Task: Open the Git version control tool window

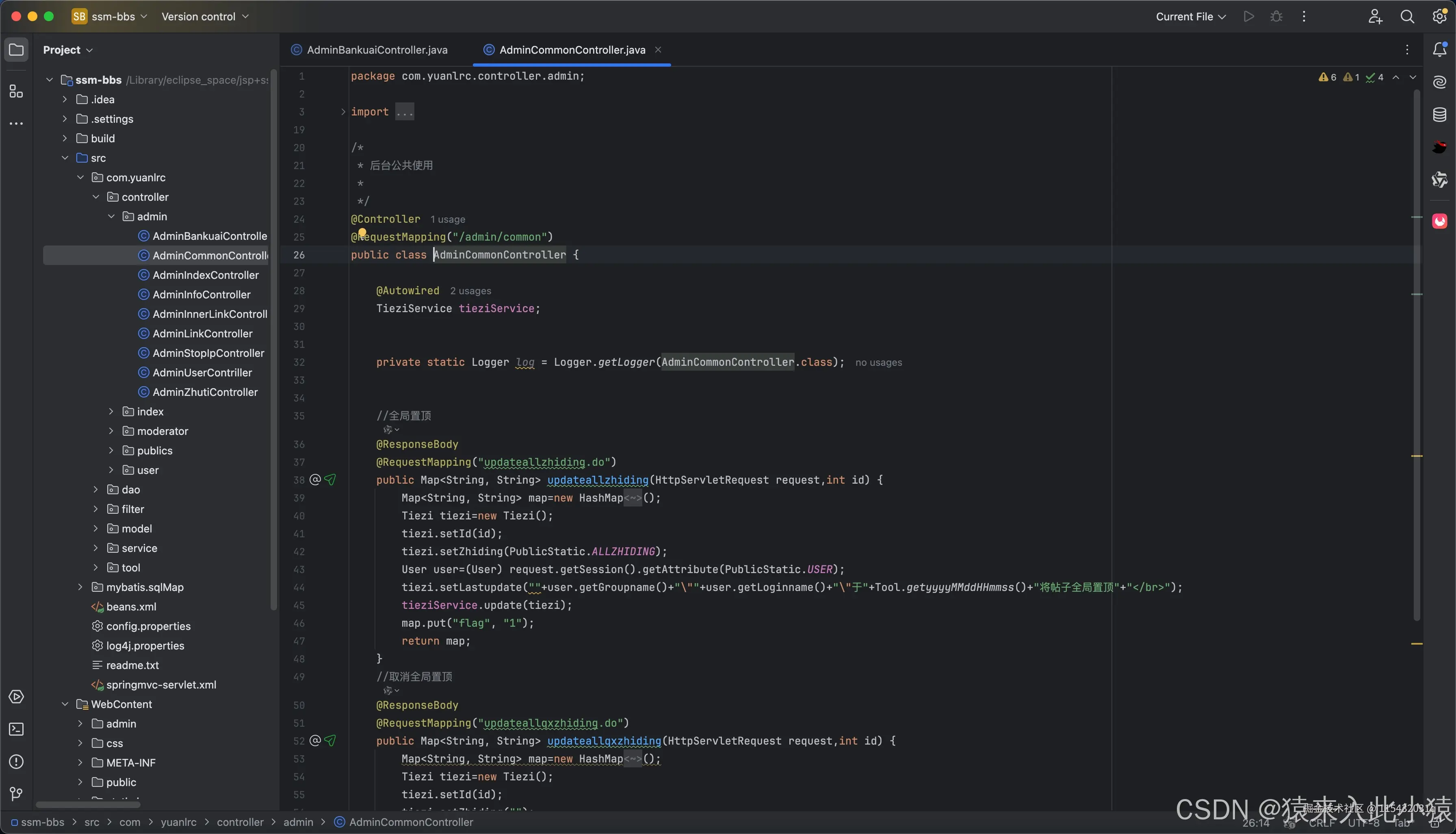Action: point(16,794)
